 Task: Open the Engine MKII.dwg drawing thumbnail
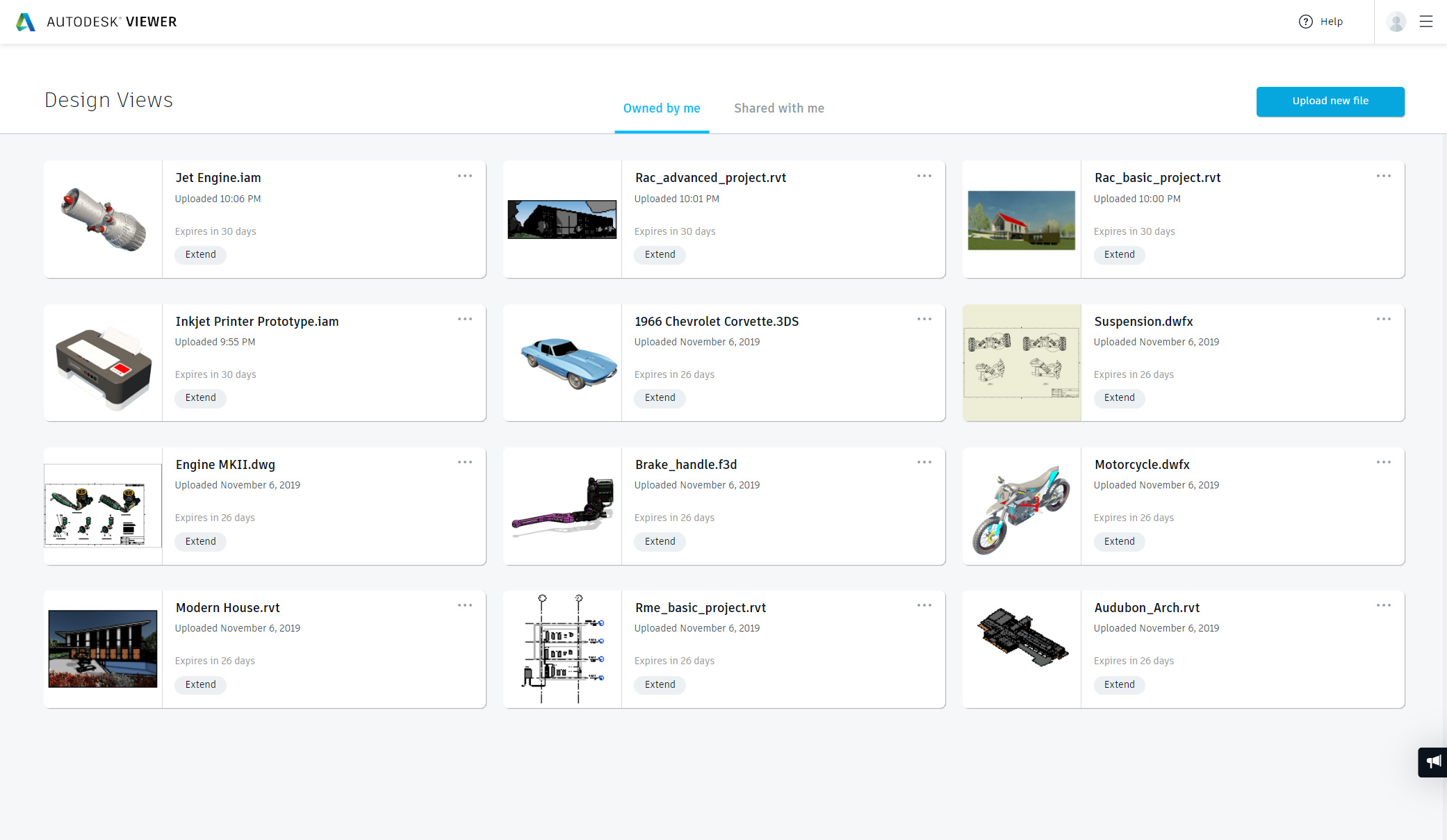[103, 507]
